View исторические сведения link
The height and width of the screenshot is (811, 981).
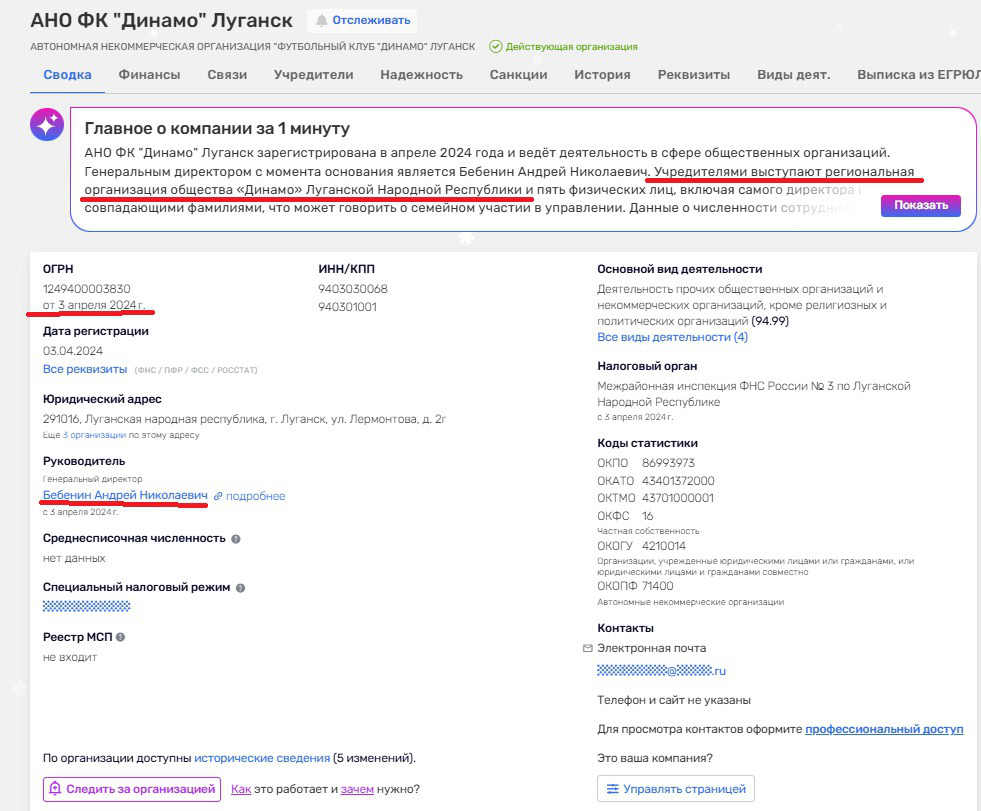click(262, 758)
